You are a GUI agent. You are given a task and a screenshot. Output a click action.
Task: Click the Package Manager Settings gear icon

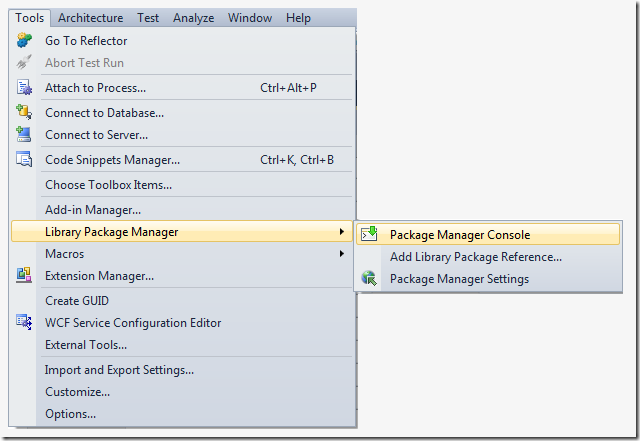click(369, 279)
